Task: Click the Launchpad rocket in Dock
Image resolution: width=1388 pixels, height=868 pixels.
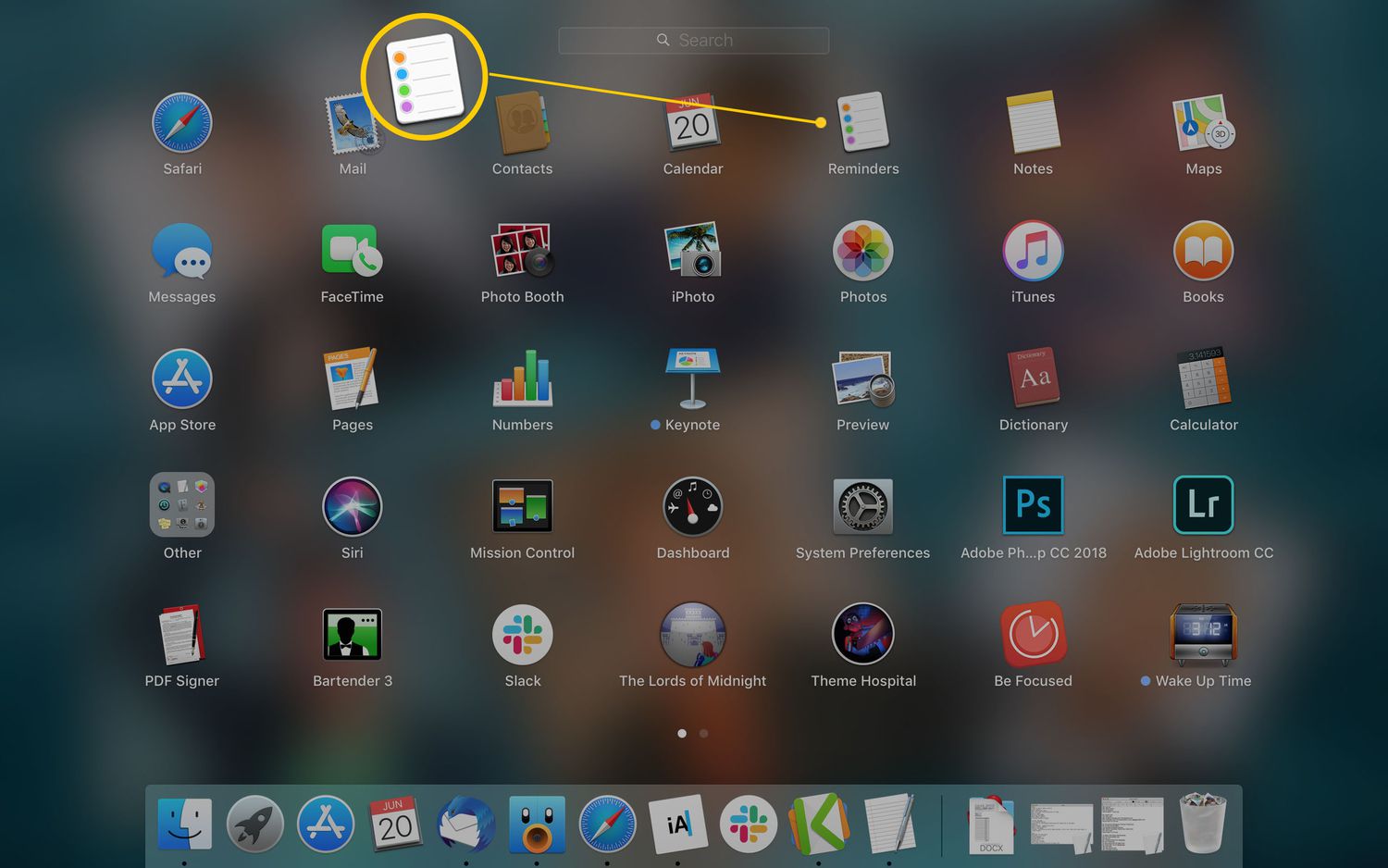Action: (255, 824)
